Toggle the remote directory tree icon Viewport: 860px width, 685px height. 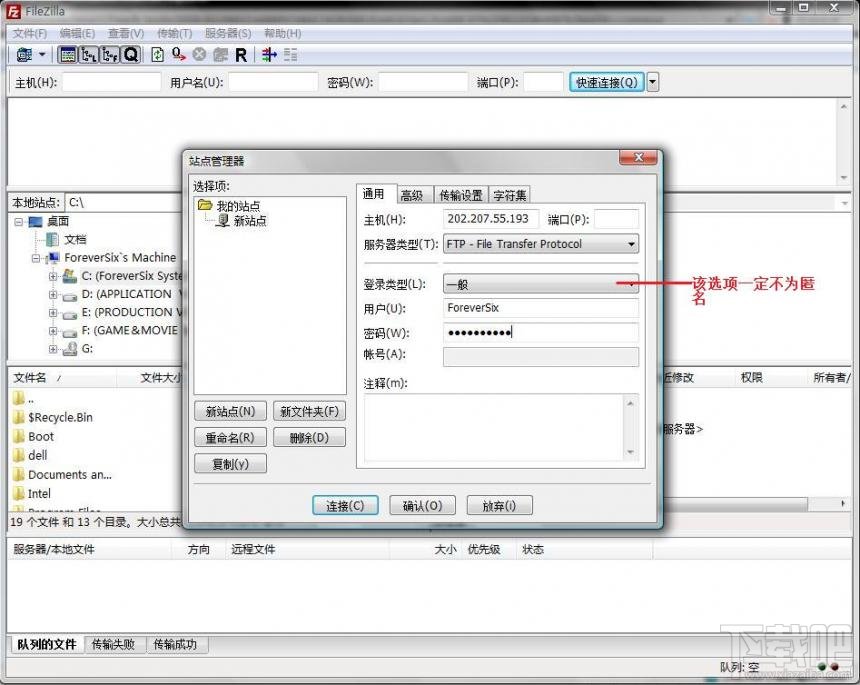coord(110,55)
